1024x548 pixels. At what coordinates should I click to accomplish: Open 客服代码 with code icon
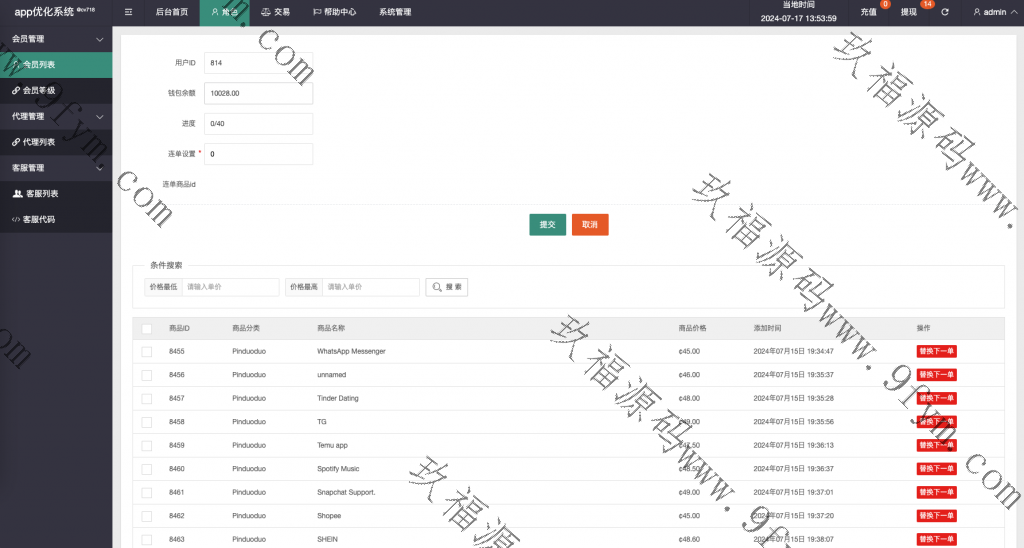tap(39, 219)
